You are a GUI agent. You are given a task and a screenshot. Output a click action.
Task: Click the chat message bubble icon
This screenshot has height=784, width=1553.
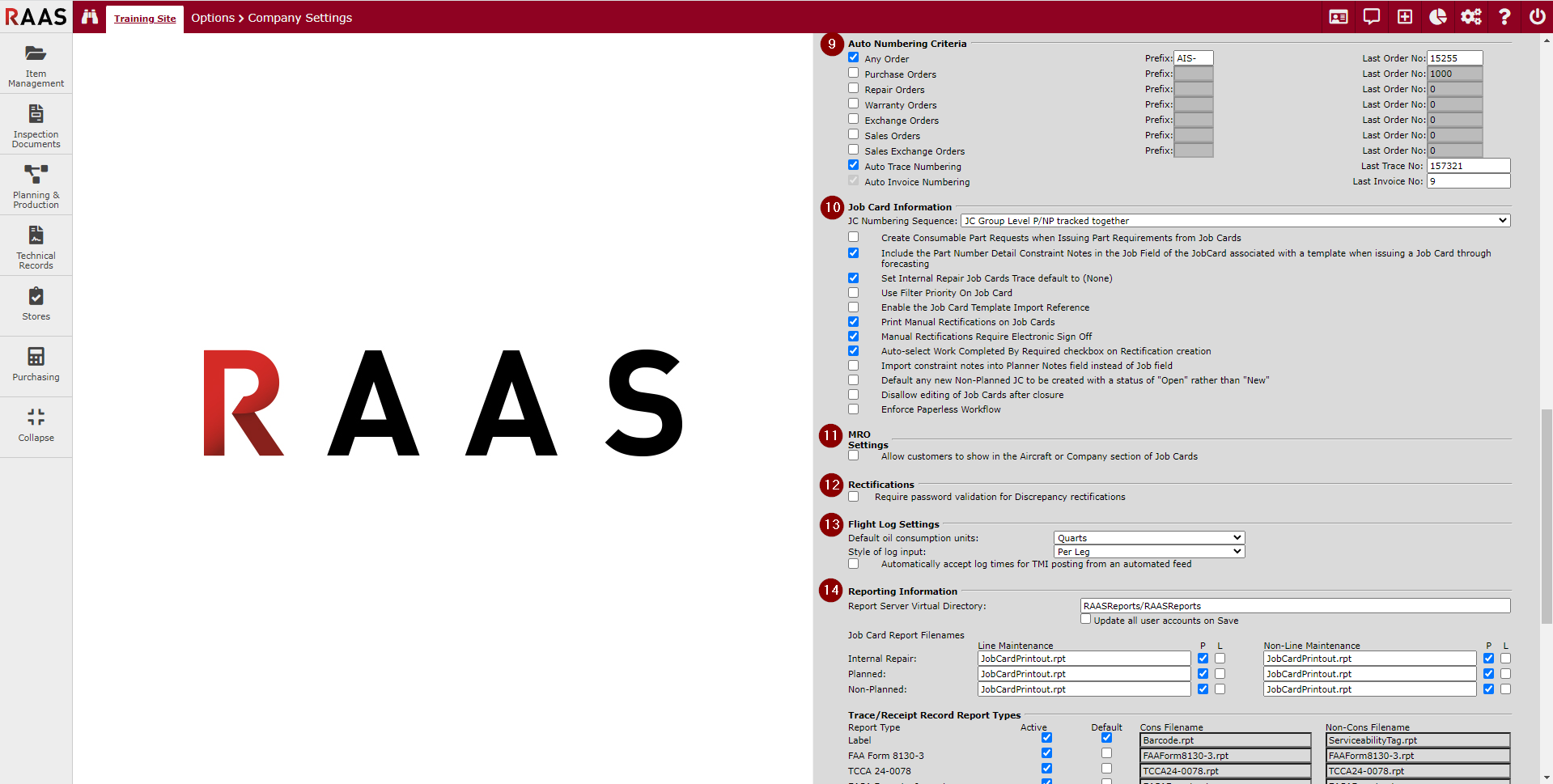point(1371,17)
